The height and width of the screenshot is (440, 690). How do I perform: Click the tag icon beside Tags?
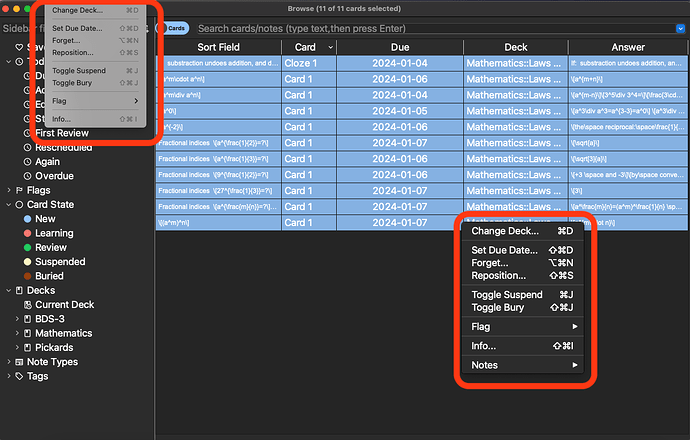click(x=19, y=376)
